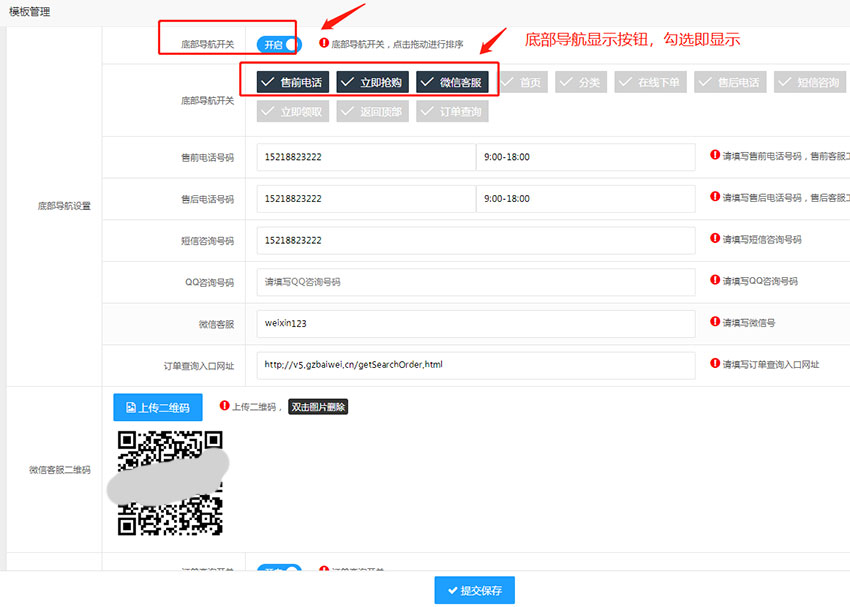Click the 微信客服 field containing weixin123

pos(476,324)
